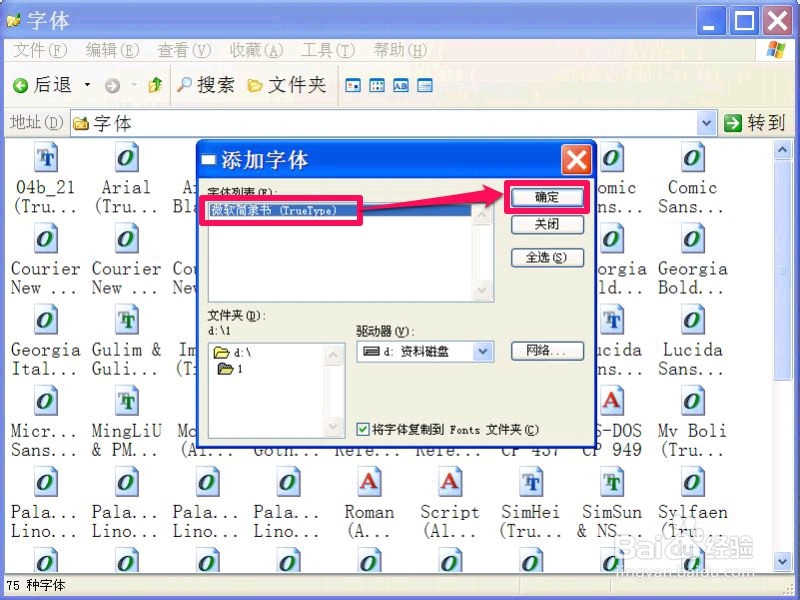Select the Gulim & Guli... font icon

(x=127, y=320)
